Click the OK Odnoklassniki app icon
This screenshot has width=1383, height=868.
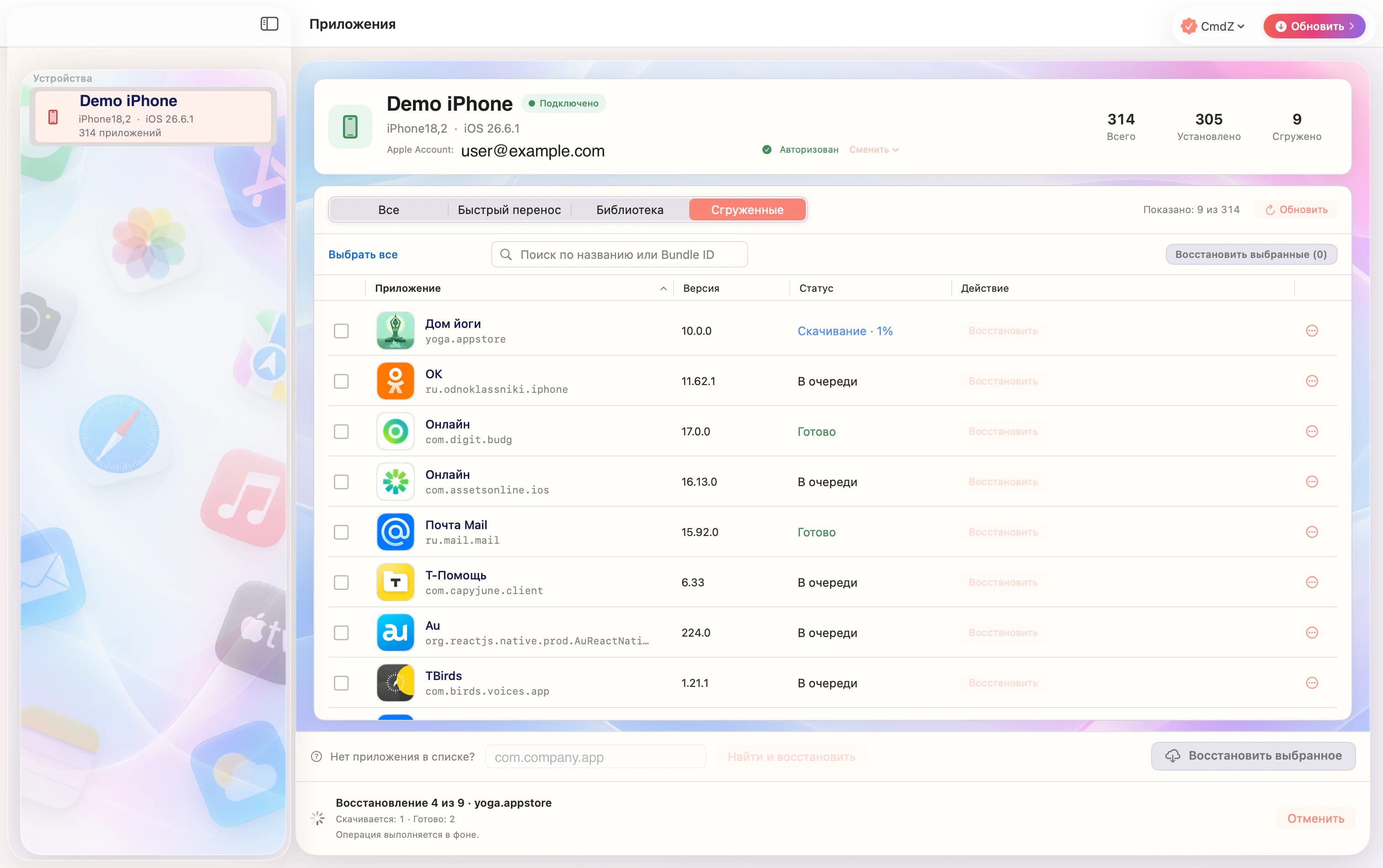[x=395, y=381]
